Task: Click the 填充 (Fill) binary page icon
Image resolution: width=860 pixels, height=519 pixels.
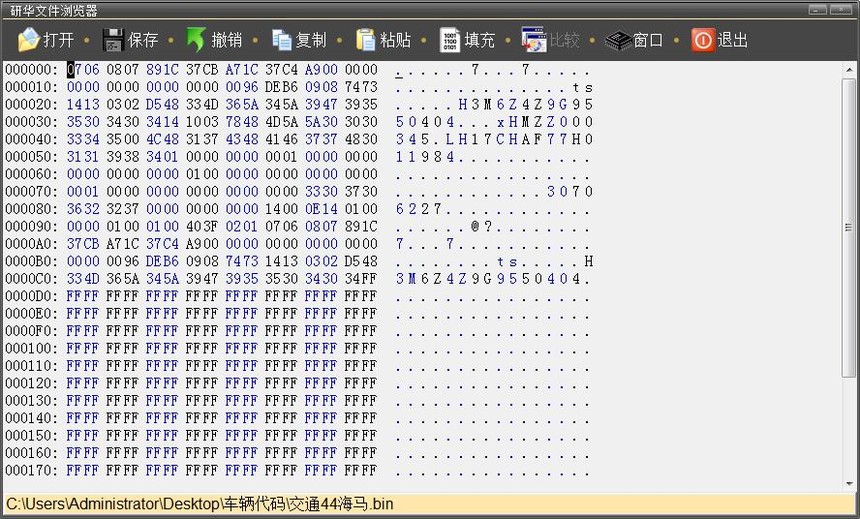Action: pos(450,40)
